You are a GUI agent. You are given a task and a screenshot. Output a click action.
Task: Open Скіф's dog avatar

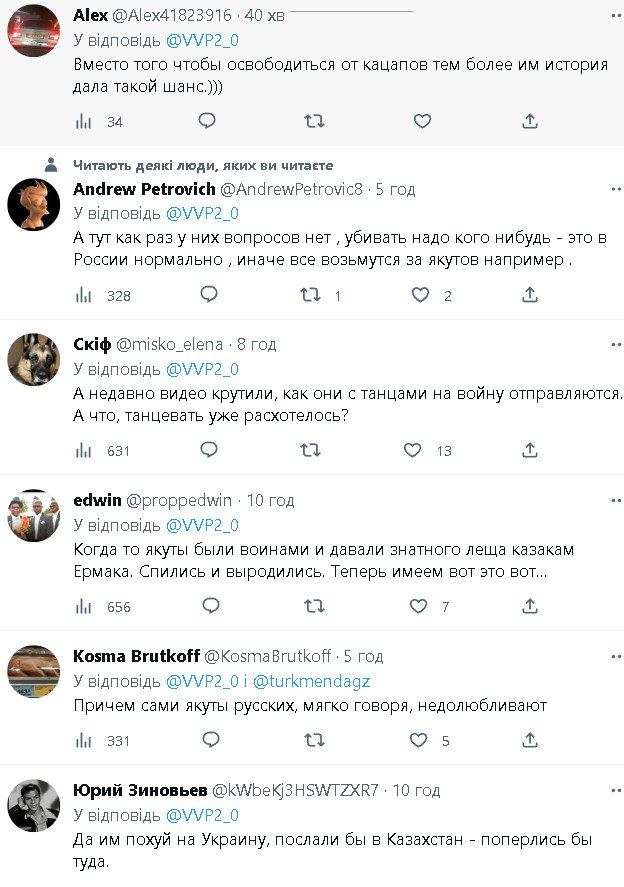point(34,358)
